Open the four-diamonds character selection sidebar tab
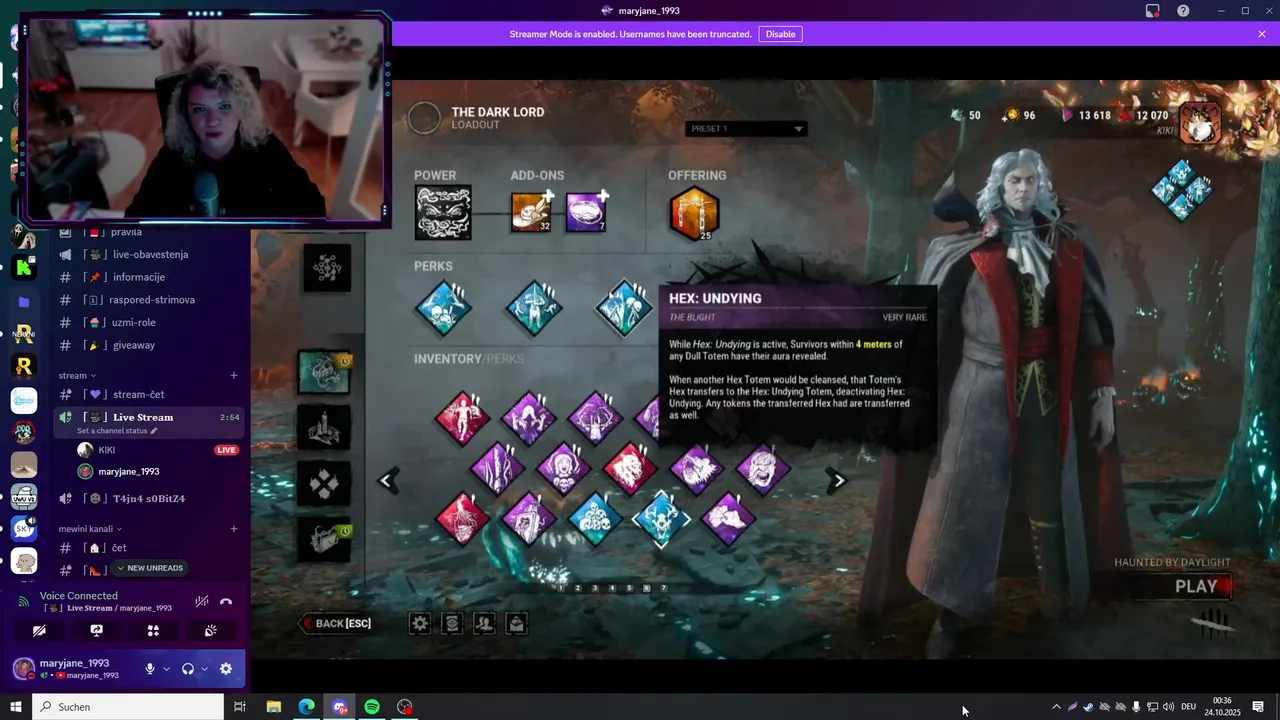 tap(324, 484)
